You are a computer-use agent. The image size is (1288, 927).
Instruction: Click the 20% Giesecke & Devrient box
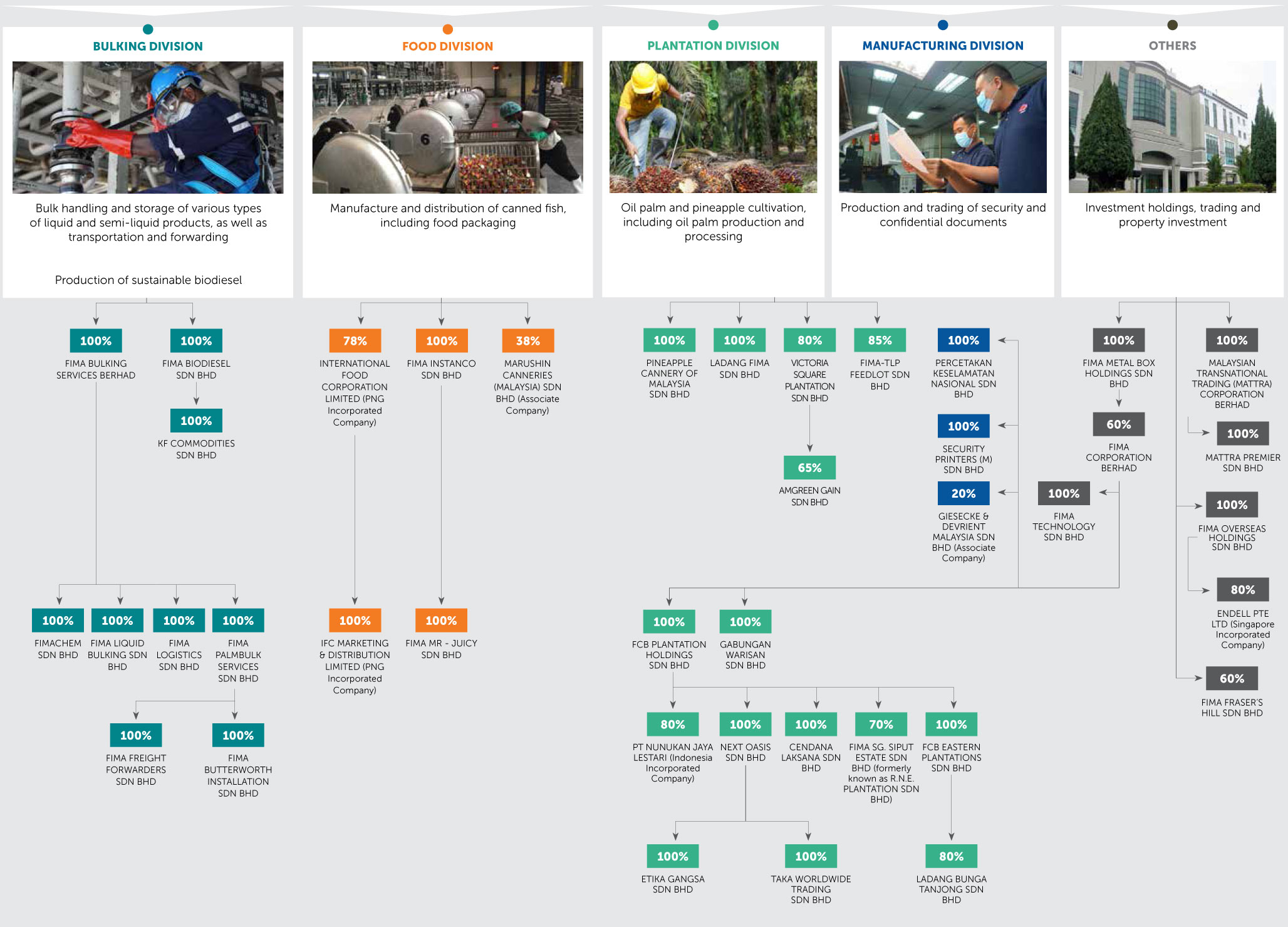[963, 493]
